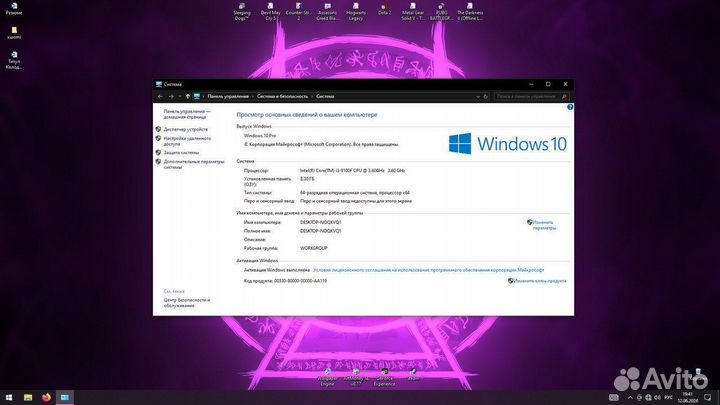720x405 pixels.
Task: Select the Steam desktop icon
Action: click(413, 375)
